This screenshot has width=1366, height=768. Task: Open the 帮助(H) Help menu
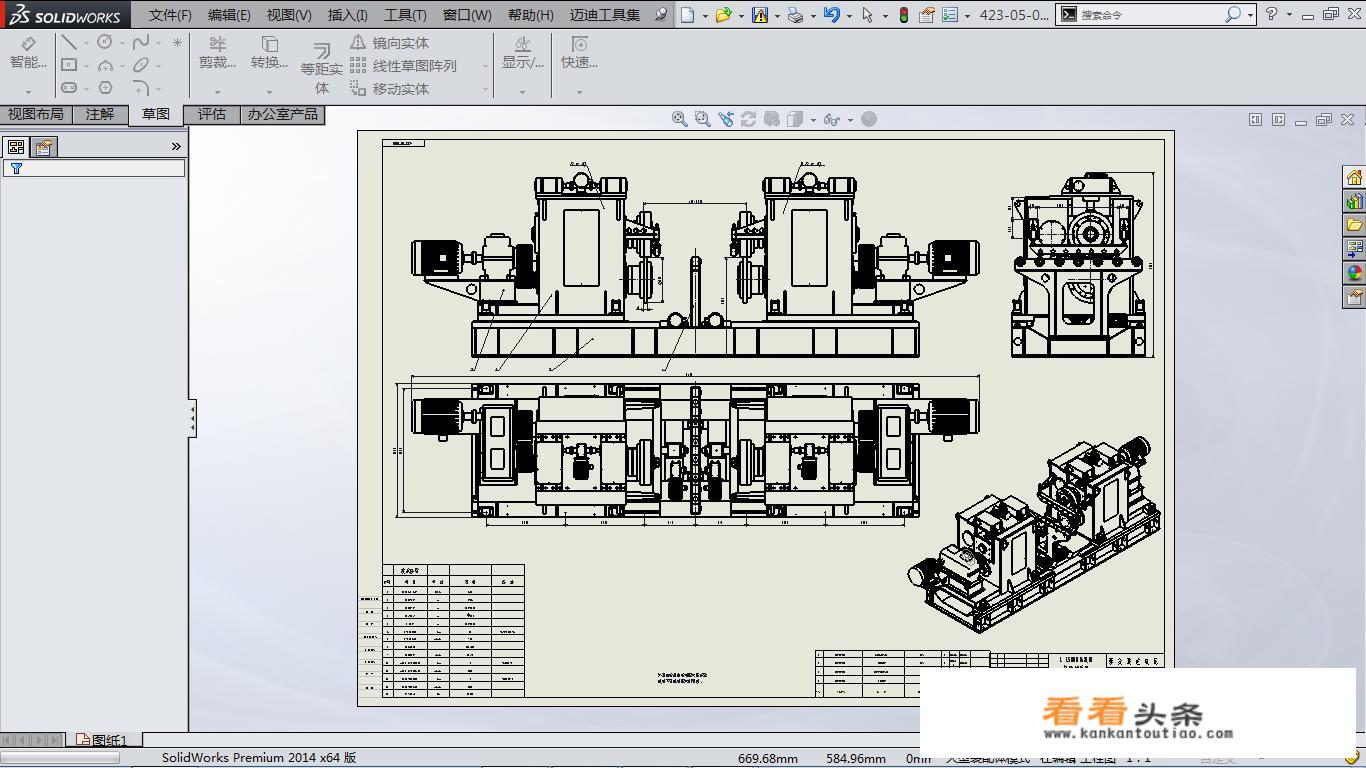point(530,15)
